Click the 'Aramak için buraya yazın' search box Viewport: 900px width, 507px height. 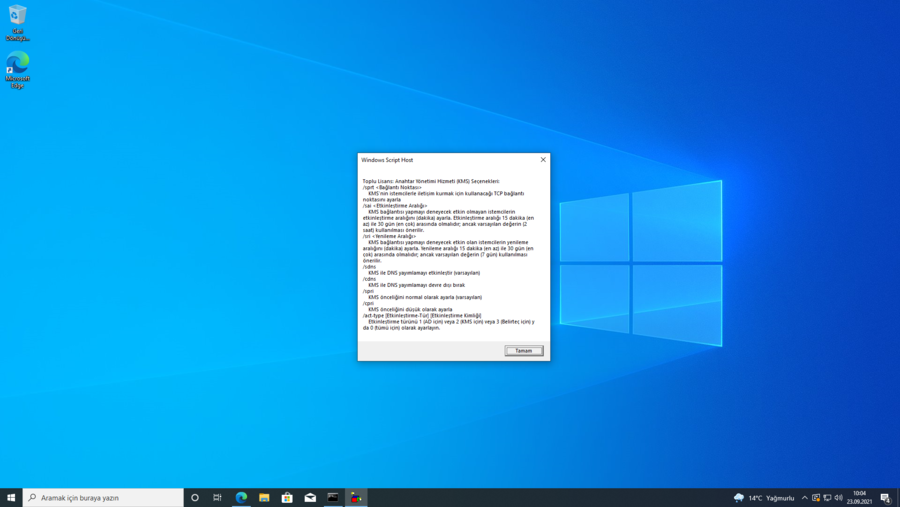103,497
